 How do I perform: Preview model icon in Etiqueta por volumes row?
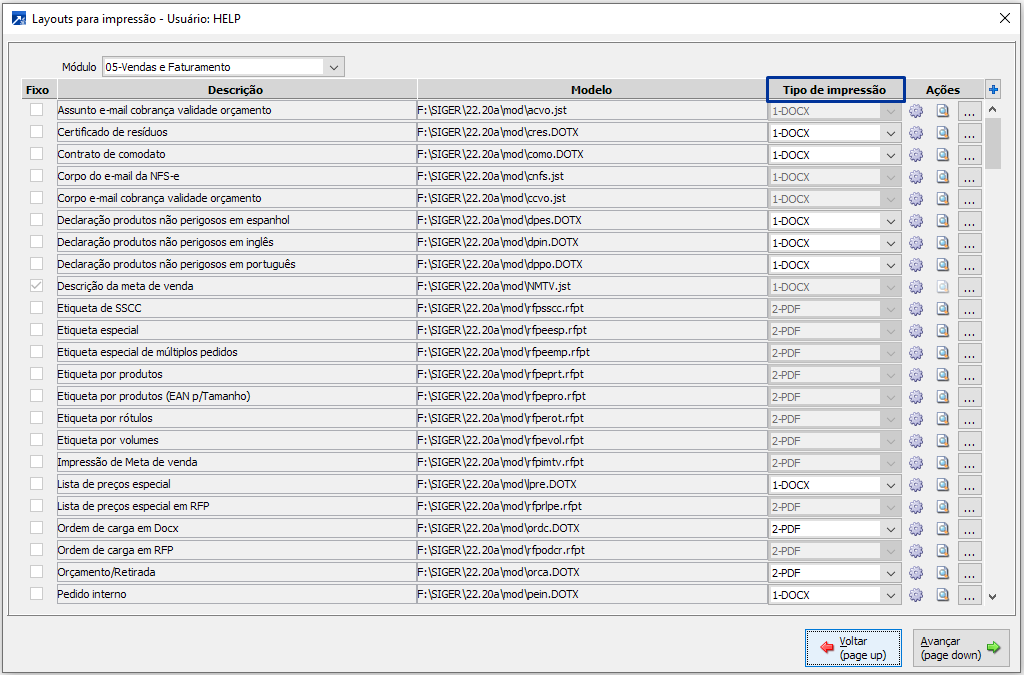(x=942, y=441)
